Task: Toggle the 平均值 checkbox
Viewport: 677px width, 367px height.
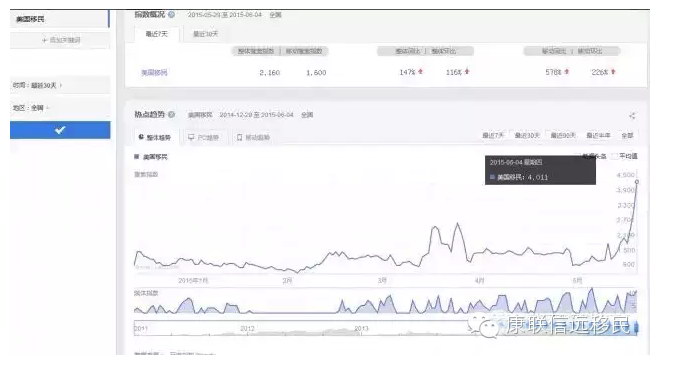Action: pos(615,156)
